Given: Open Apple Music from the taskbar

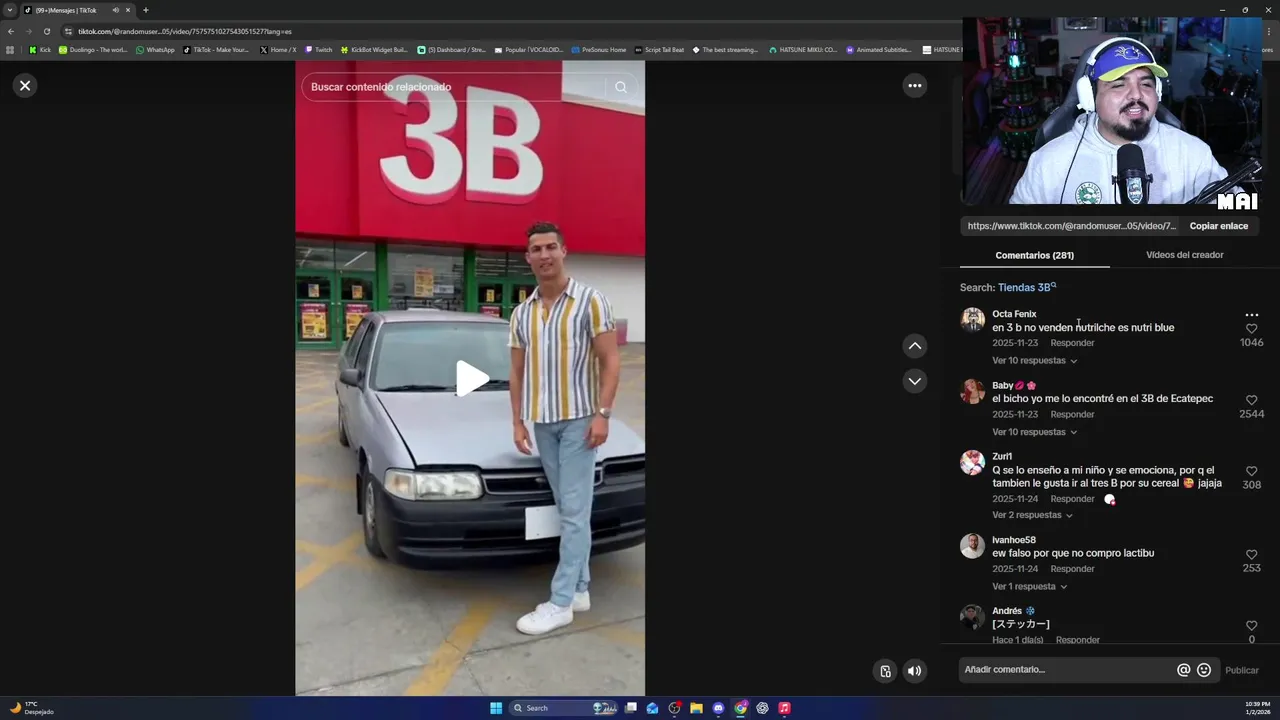Looking at the screenshot, I should pyautogui.click(x=784, y=708).
